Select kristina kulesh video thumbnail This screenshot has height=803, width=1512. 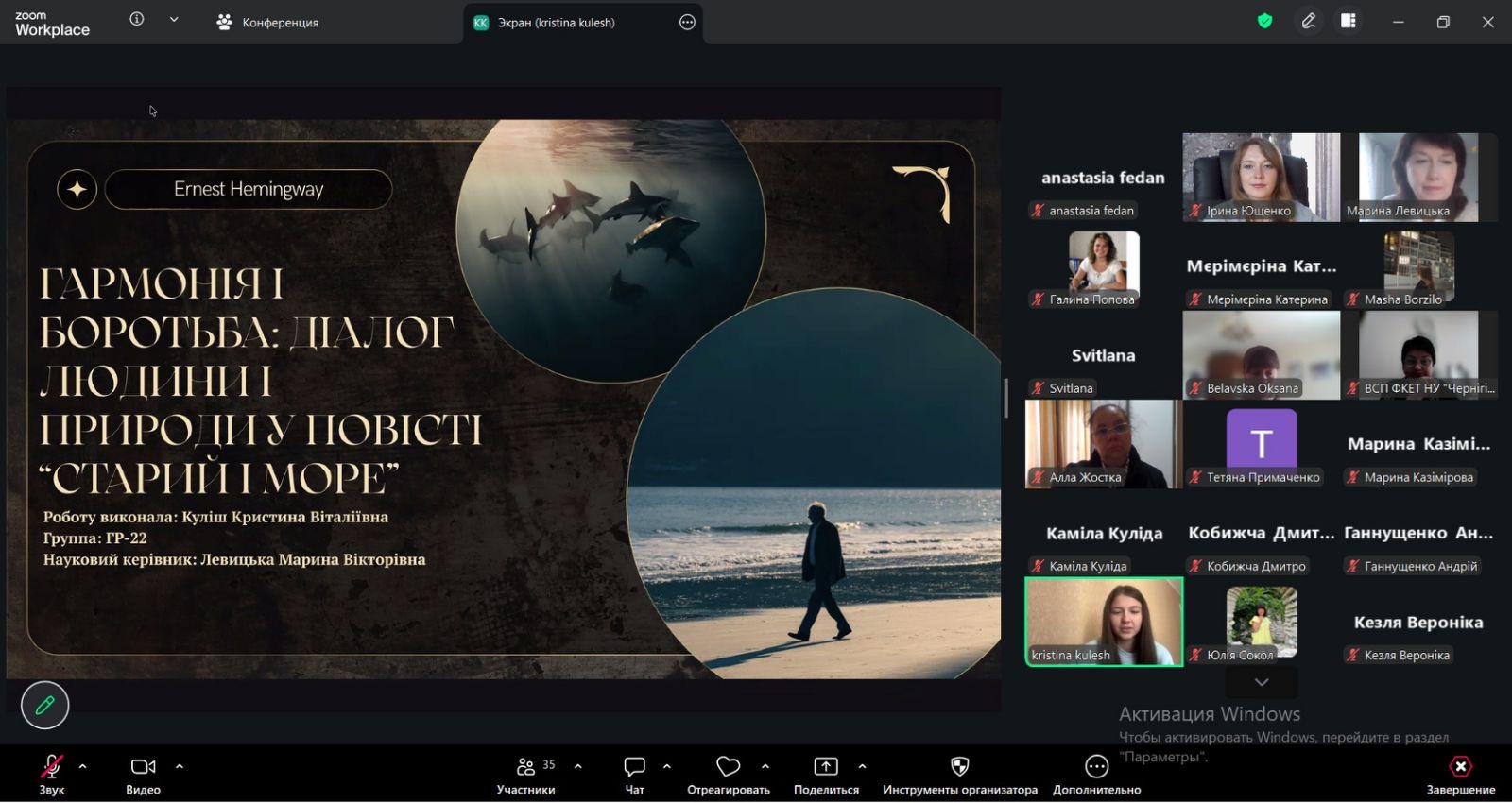pyautogui.click(x=1104, y=622)
